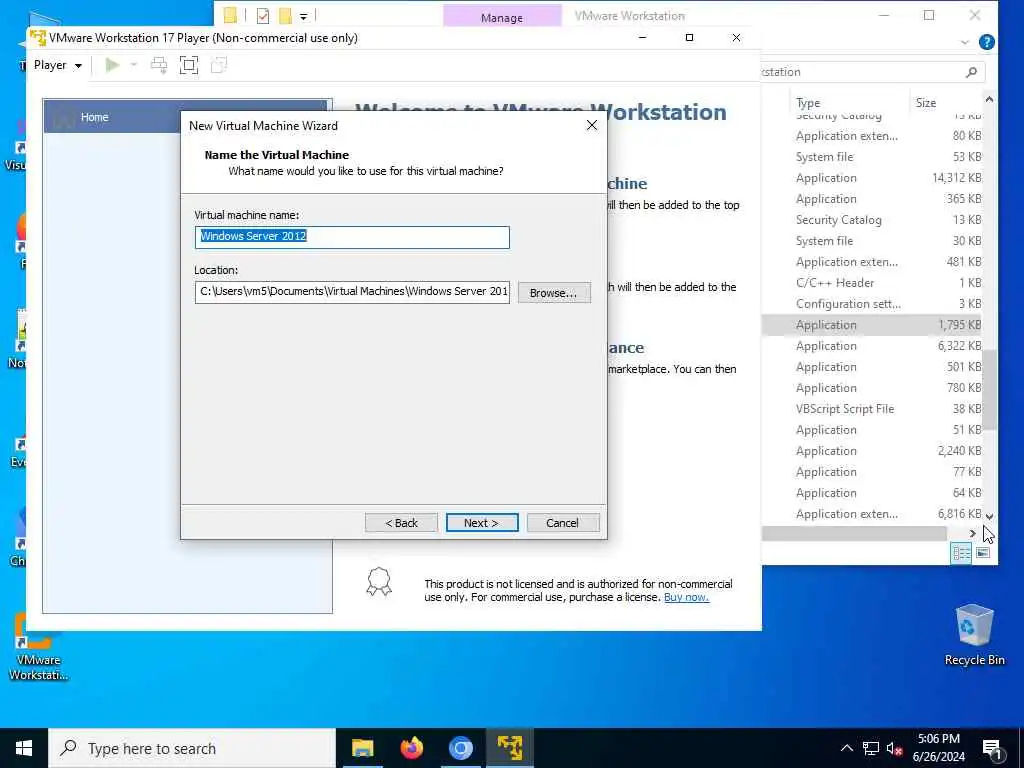Screen dimensions: 1024x768
Task: Open the power options dropdown arrow beside play
Action: point(134,65)
